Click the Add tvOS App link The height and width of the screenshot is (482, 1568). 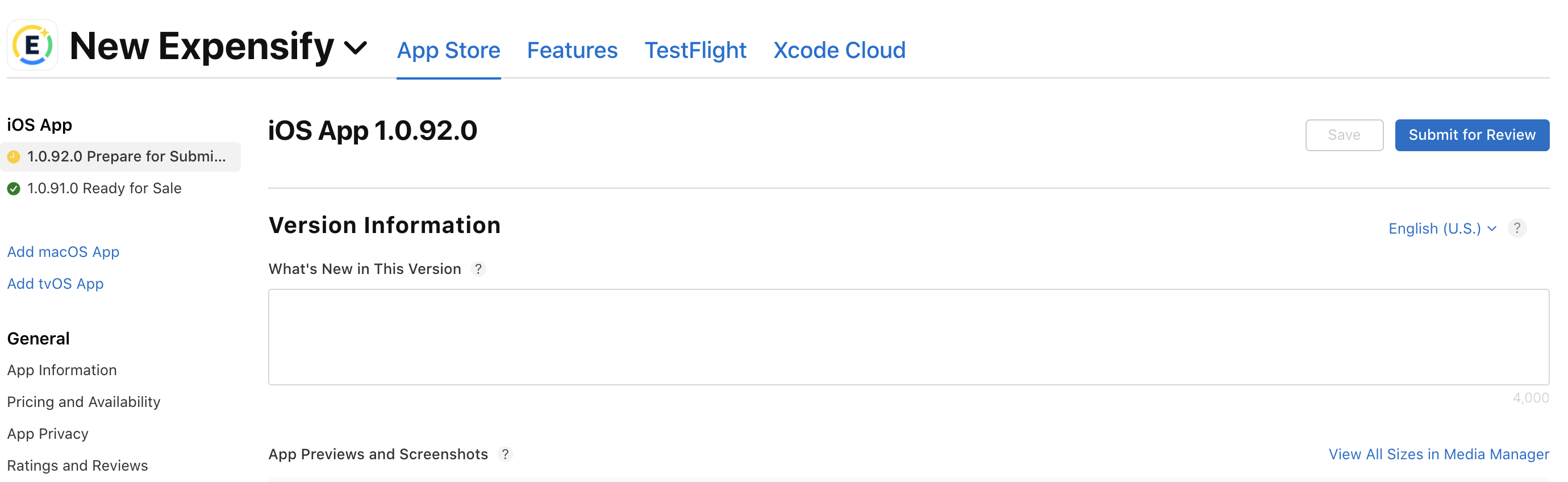point(56,284)
